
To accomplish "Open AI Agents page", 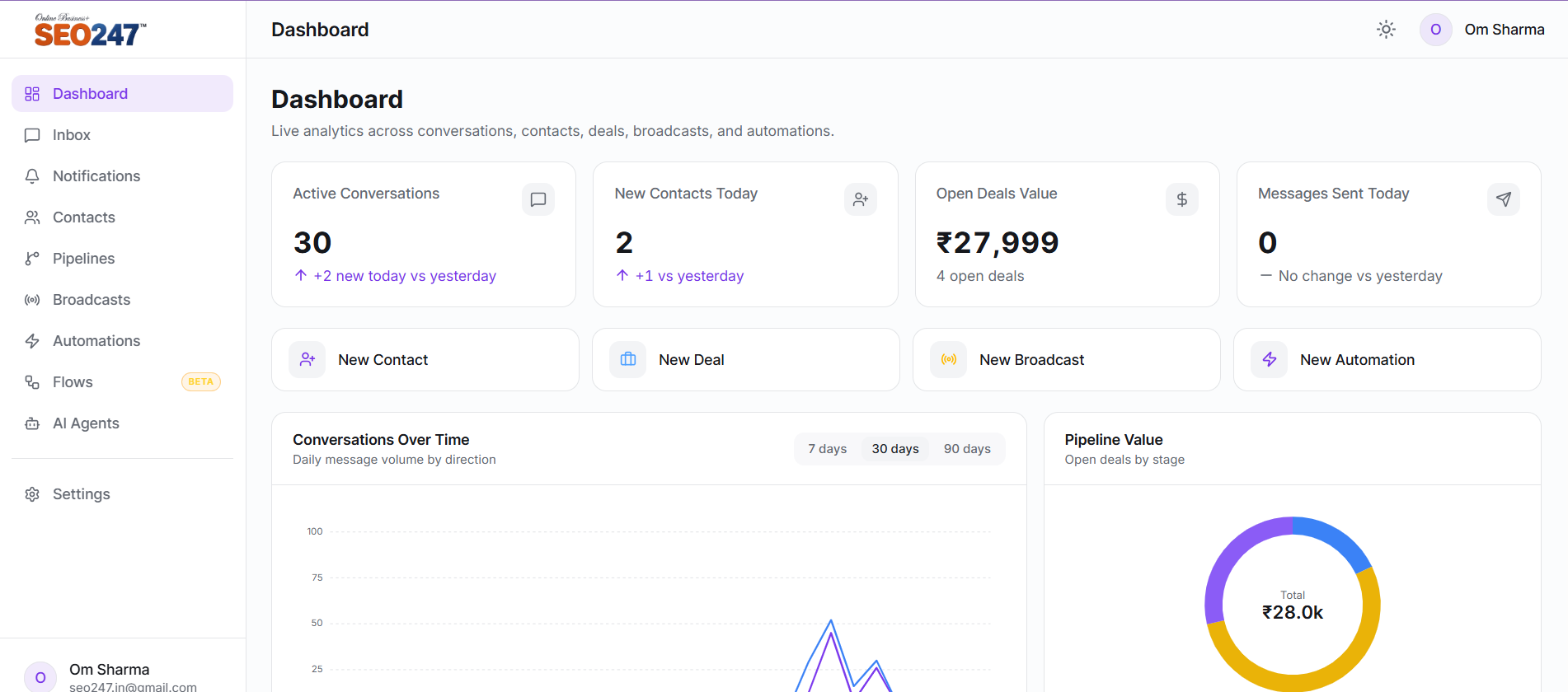I will tap(122, 423).
